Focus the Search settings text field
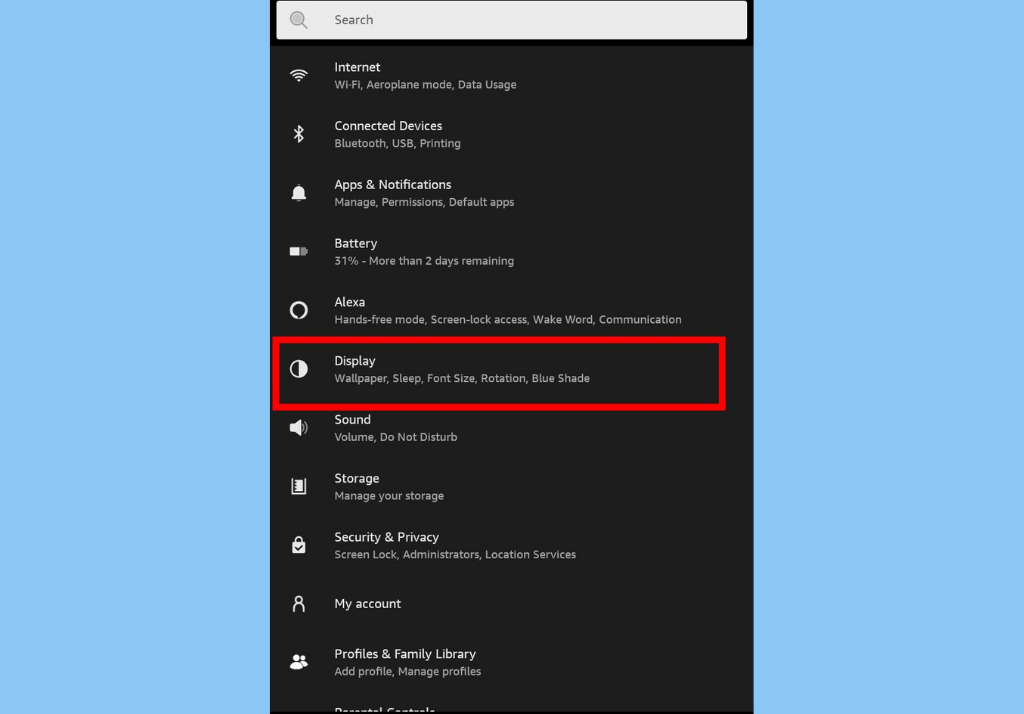This screenshot has height=714, width=1024. pos(530,20)
